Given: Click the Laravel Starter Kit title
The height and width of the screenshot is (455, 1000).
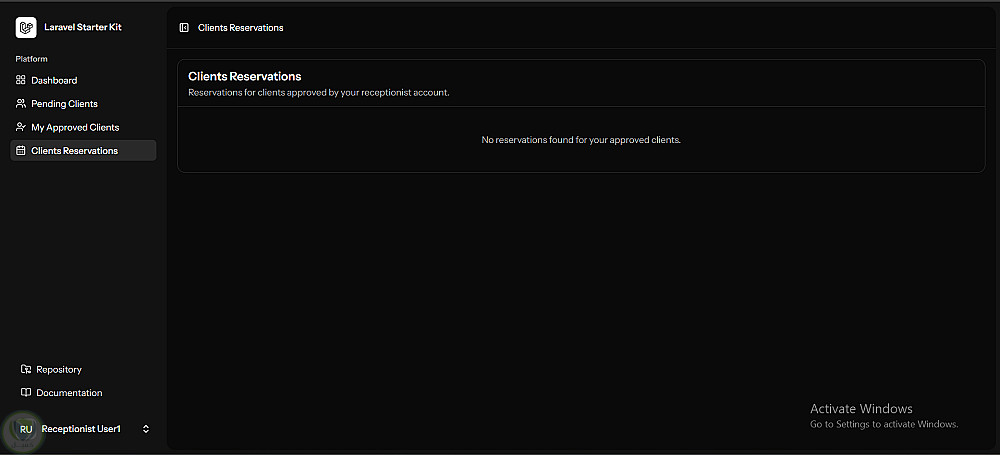Looking at the screenshot, I should click(x=83, y=28).
